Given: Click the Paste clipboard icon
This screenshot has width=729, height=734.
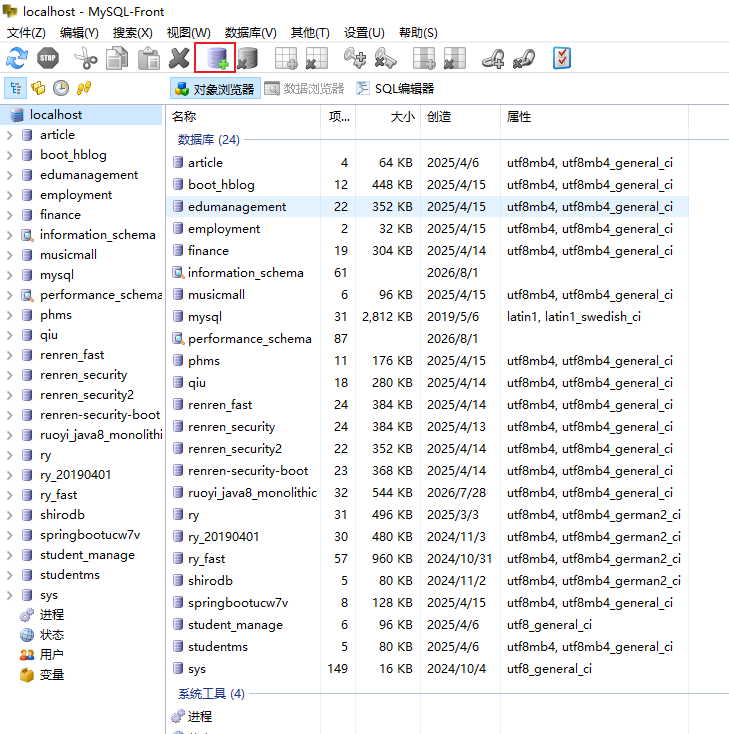Looking at the screenshot, I should 149,59.
